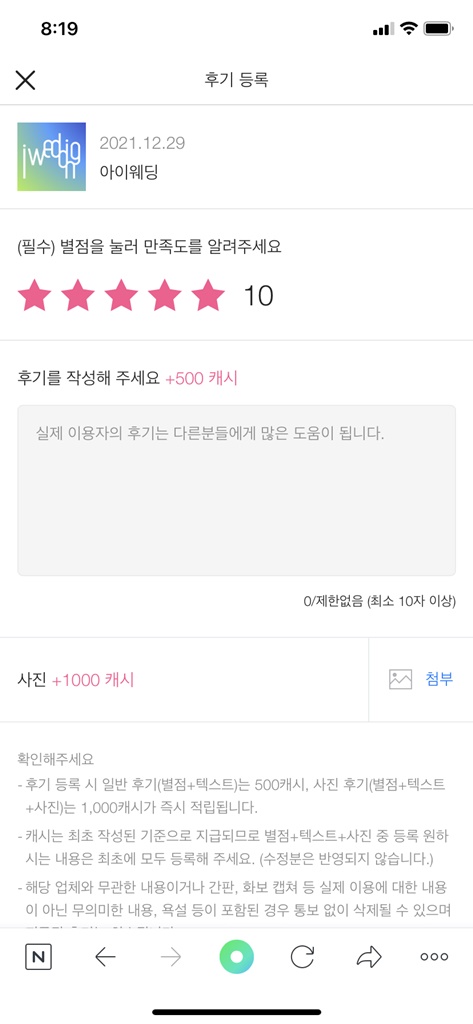Click the picture icon next to 첨부
This screenshot has height=1024, width=473.
pyautogui.click(x=400, y=679)
